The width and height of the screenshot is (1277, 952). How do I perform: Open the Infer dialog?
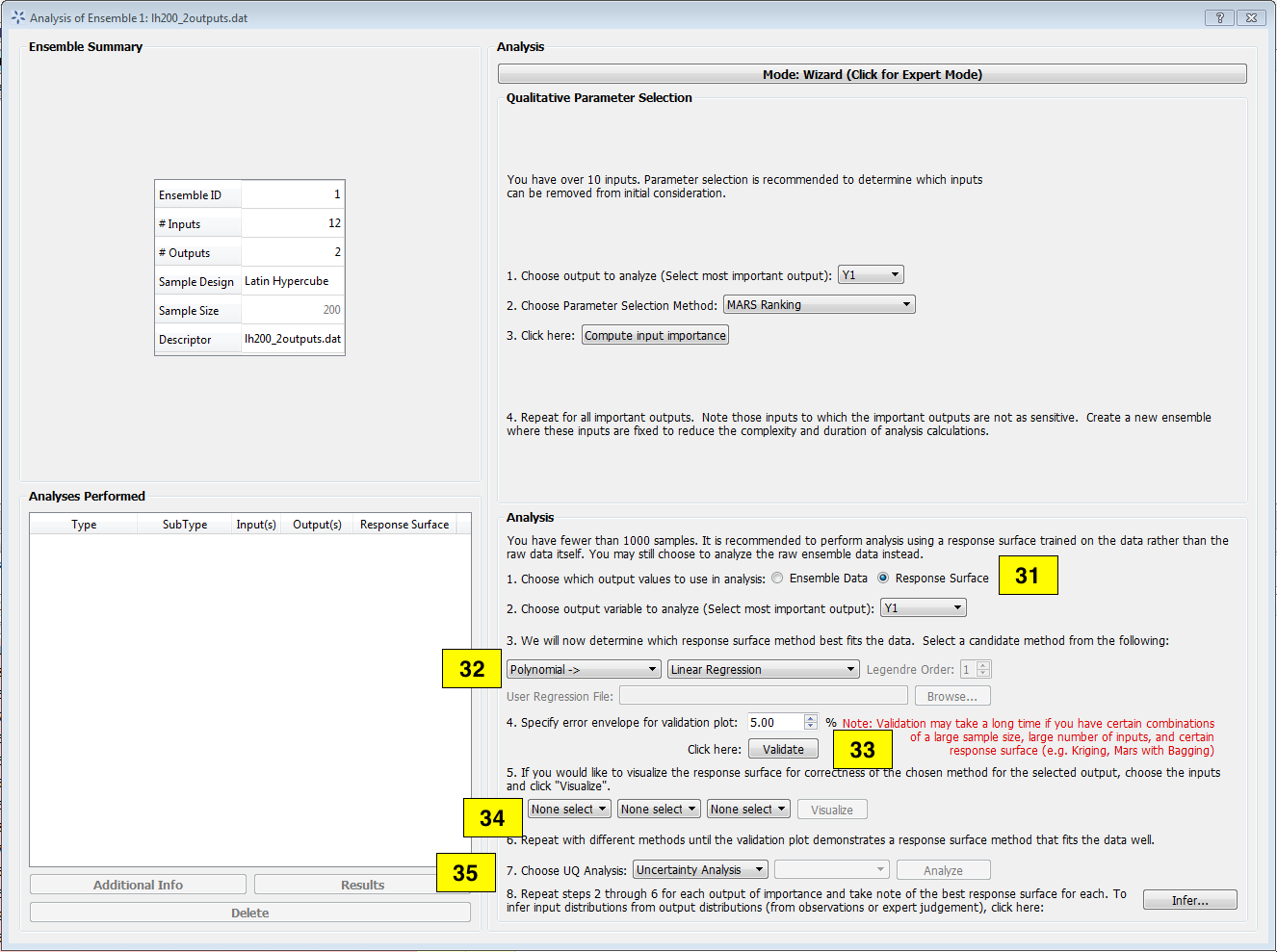point(1189,899)
